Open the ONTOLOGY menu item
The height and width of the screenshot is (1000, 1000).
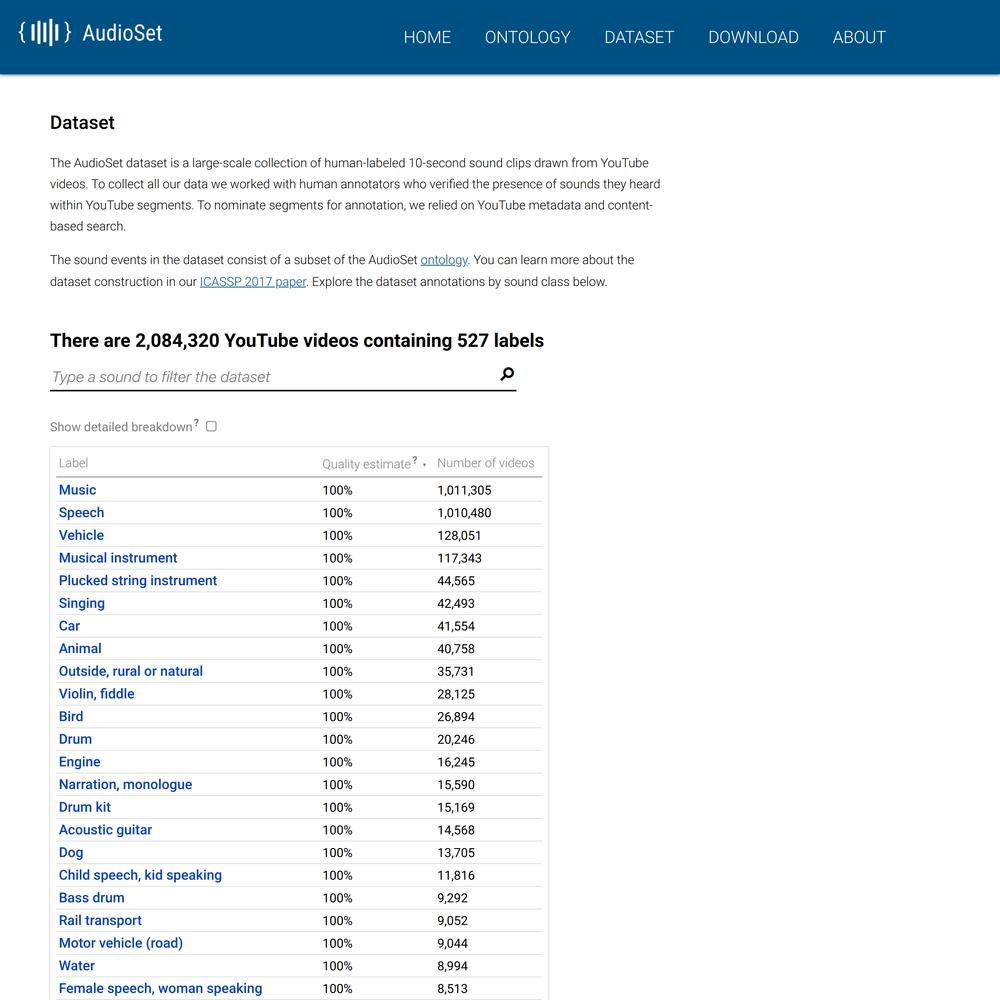click(x=527, y=37)
